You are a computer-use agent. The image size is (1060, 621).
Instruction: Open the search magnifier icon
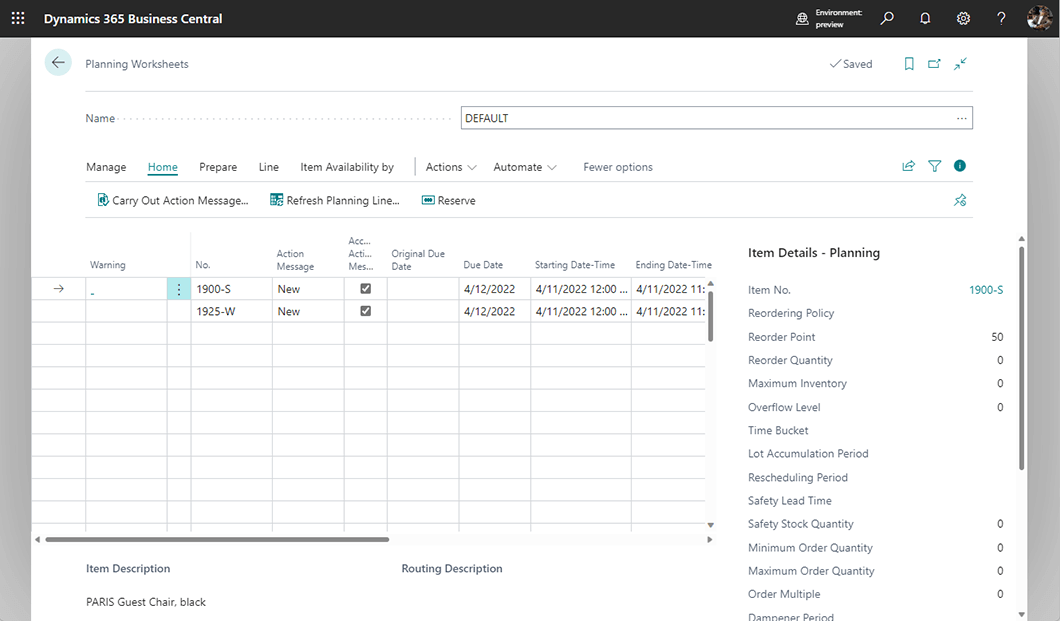pyautogui.click(x=887, y=19)
